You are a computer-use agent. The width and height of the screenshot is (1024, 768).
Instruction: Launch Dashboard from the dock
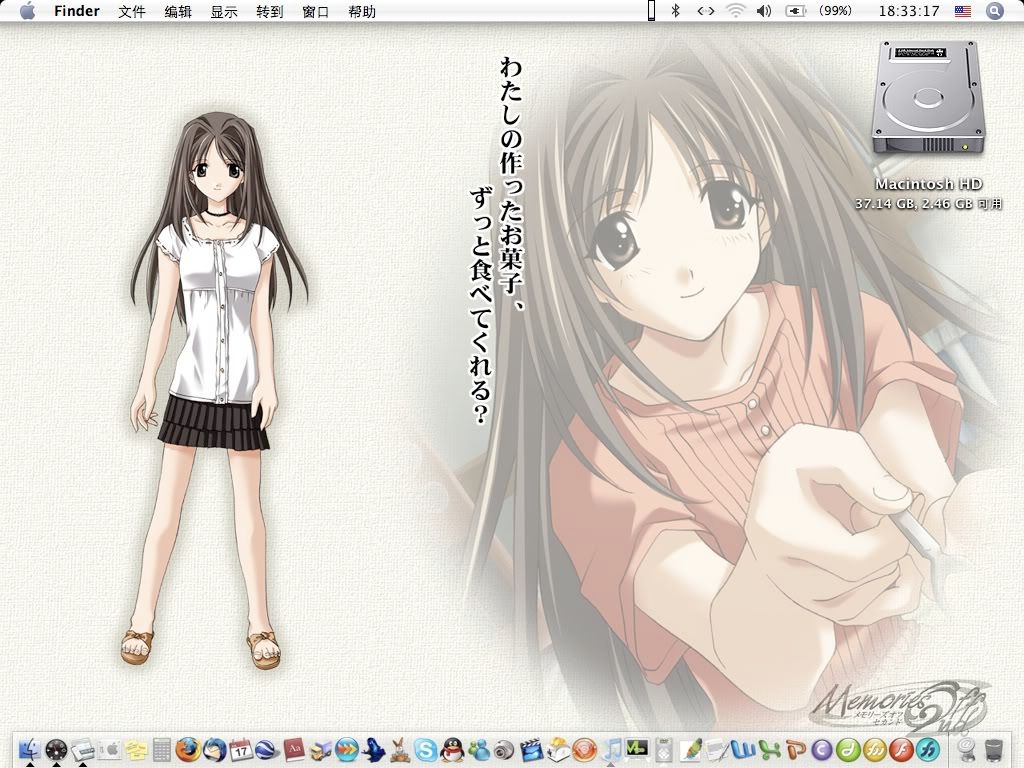[x=56, y=749]
